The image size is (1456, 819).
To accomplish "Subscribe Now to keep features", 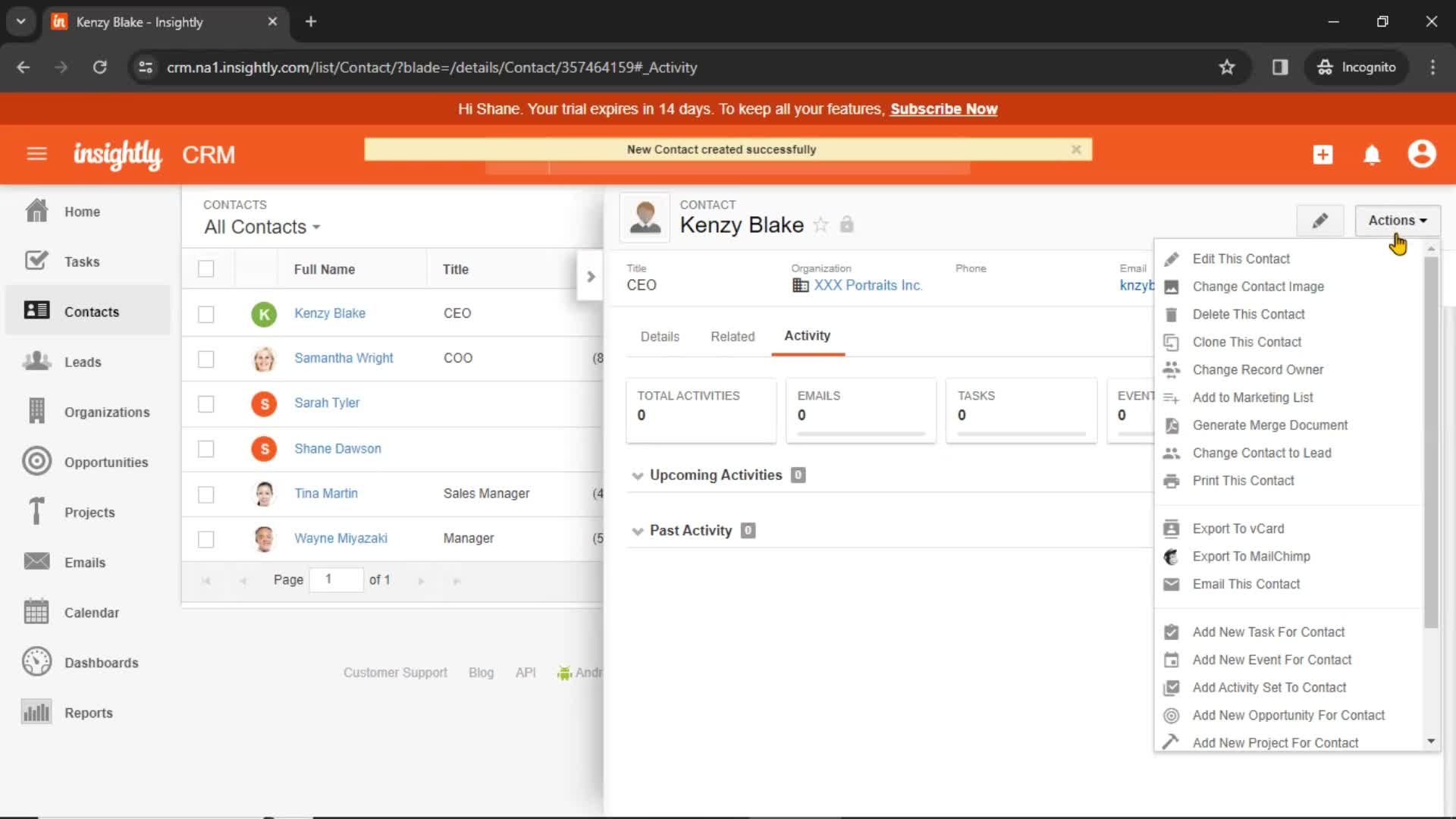I will (944, 109).
